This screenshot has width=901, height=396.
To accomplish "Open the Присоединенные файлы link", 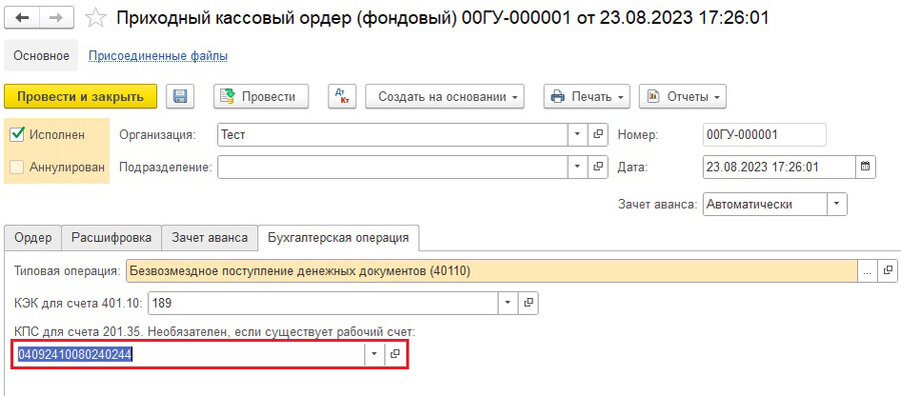I will pos(157,56).
